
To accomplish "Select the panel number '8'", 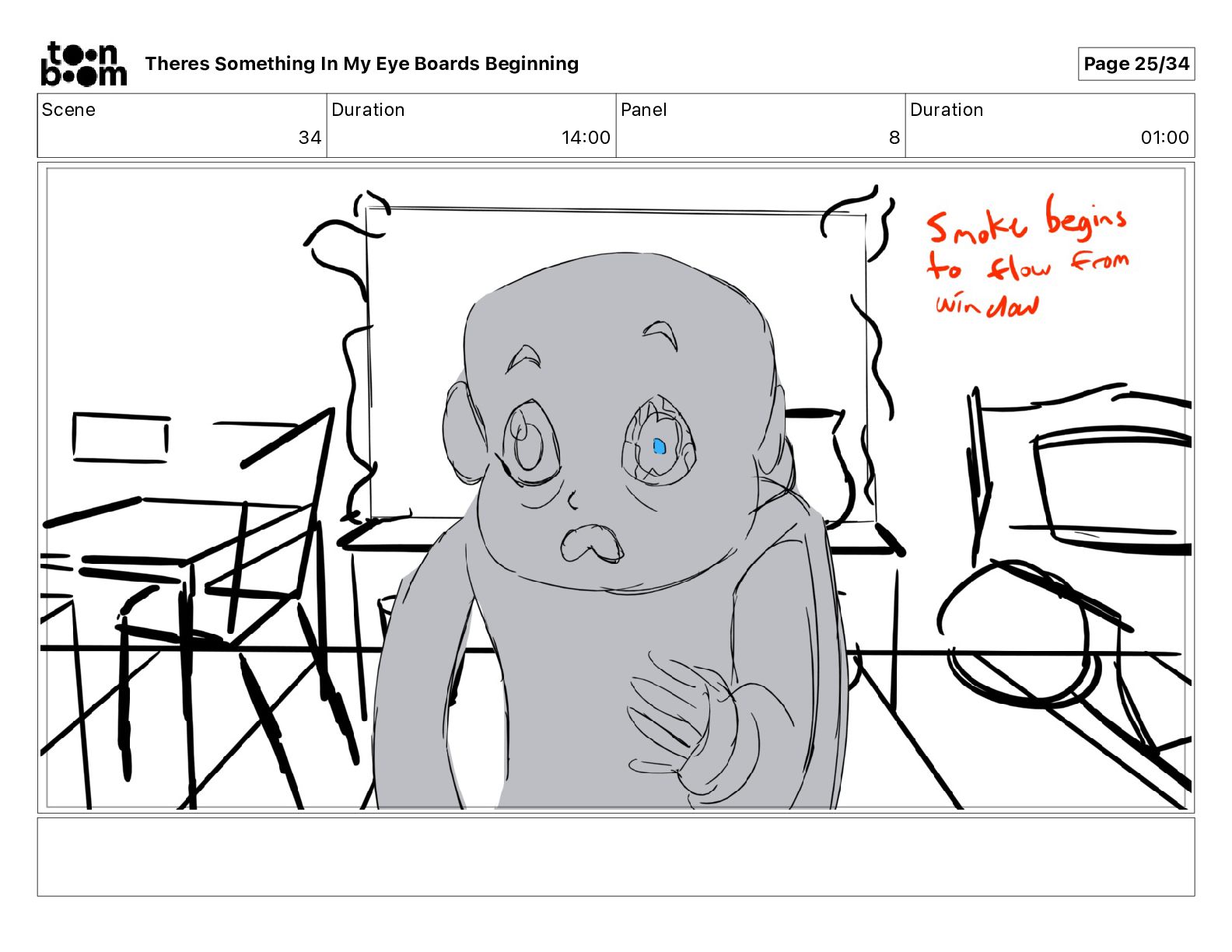I will pos(894,138).
